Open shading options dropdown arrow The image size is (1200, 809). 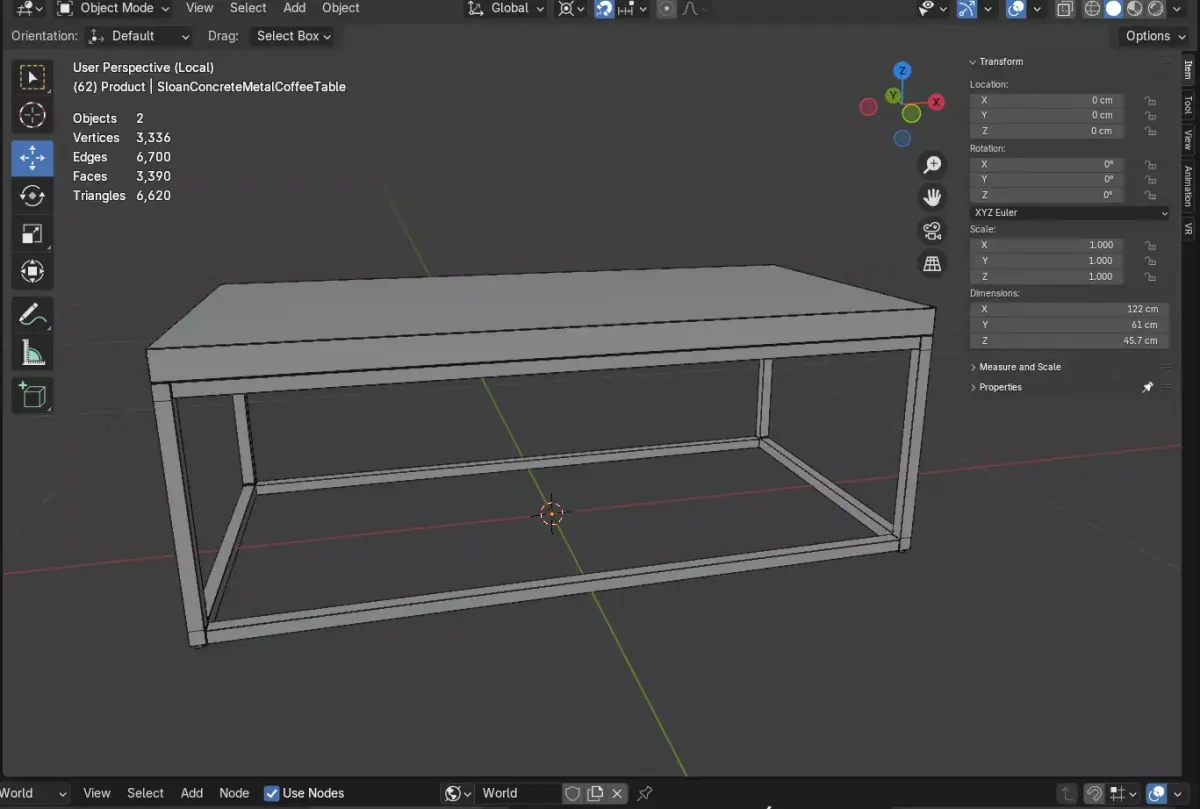pyautogui.click(x=1177, y=8)
